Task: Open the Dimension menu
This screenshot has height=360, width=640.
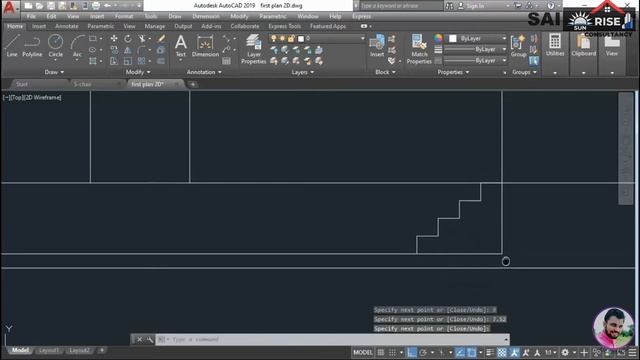Action: click(x=206, y=16)
